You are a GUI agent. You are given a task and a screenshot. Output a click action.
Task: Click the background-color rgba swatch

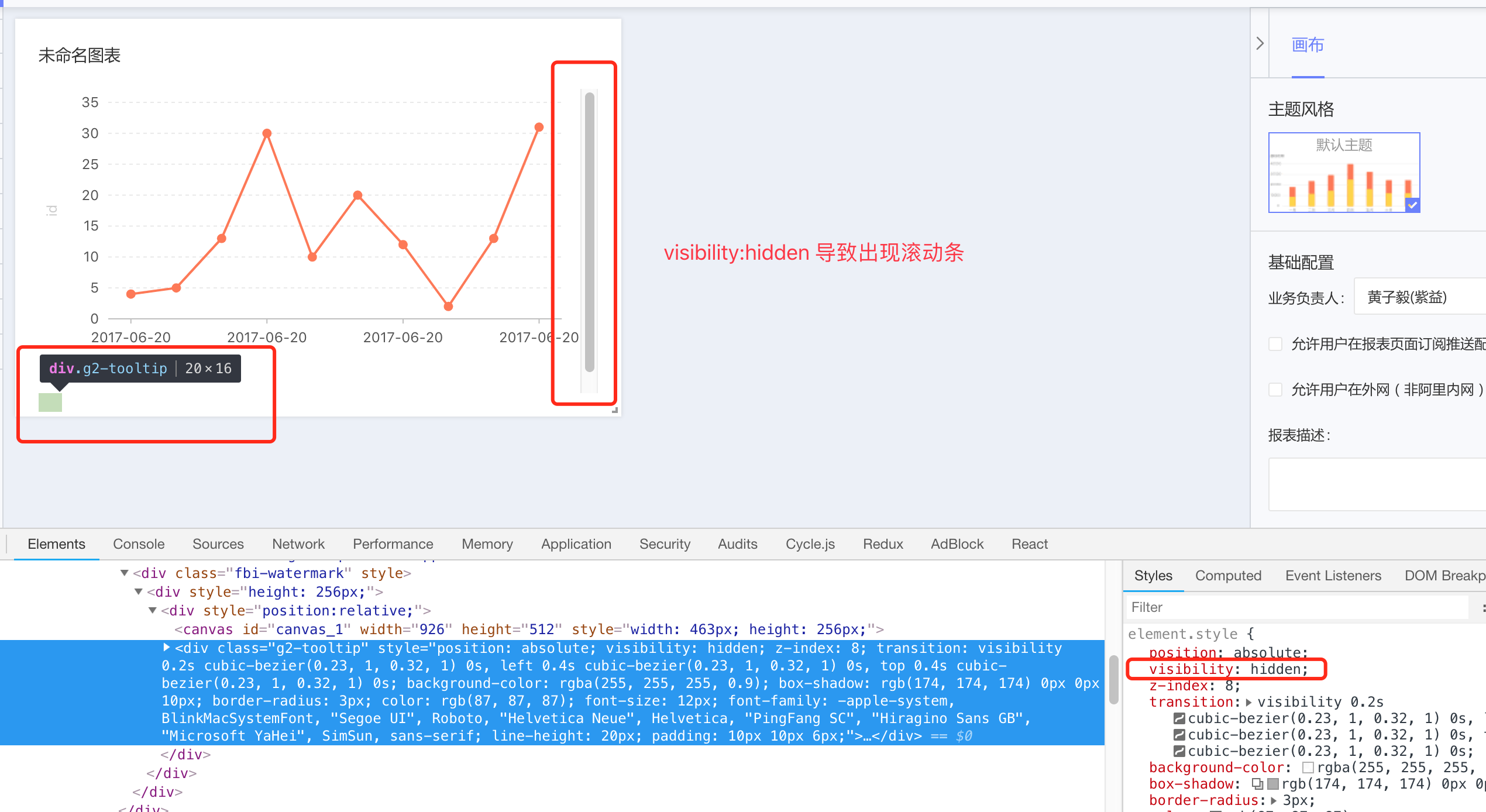coord(1309,767)
